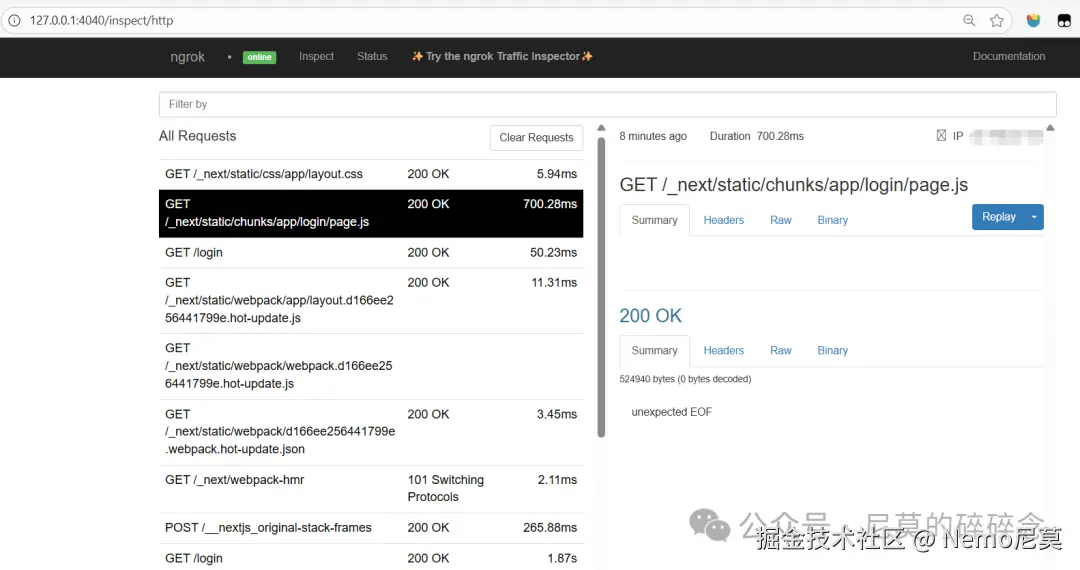Bookmark this page with the star icon

point(997,20)
